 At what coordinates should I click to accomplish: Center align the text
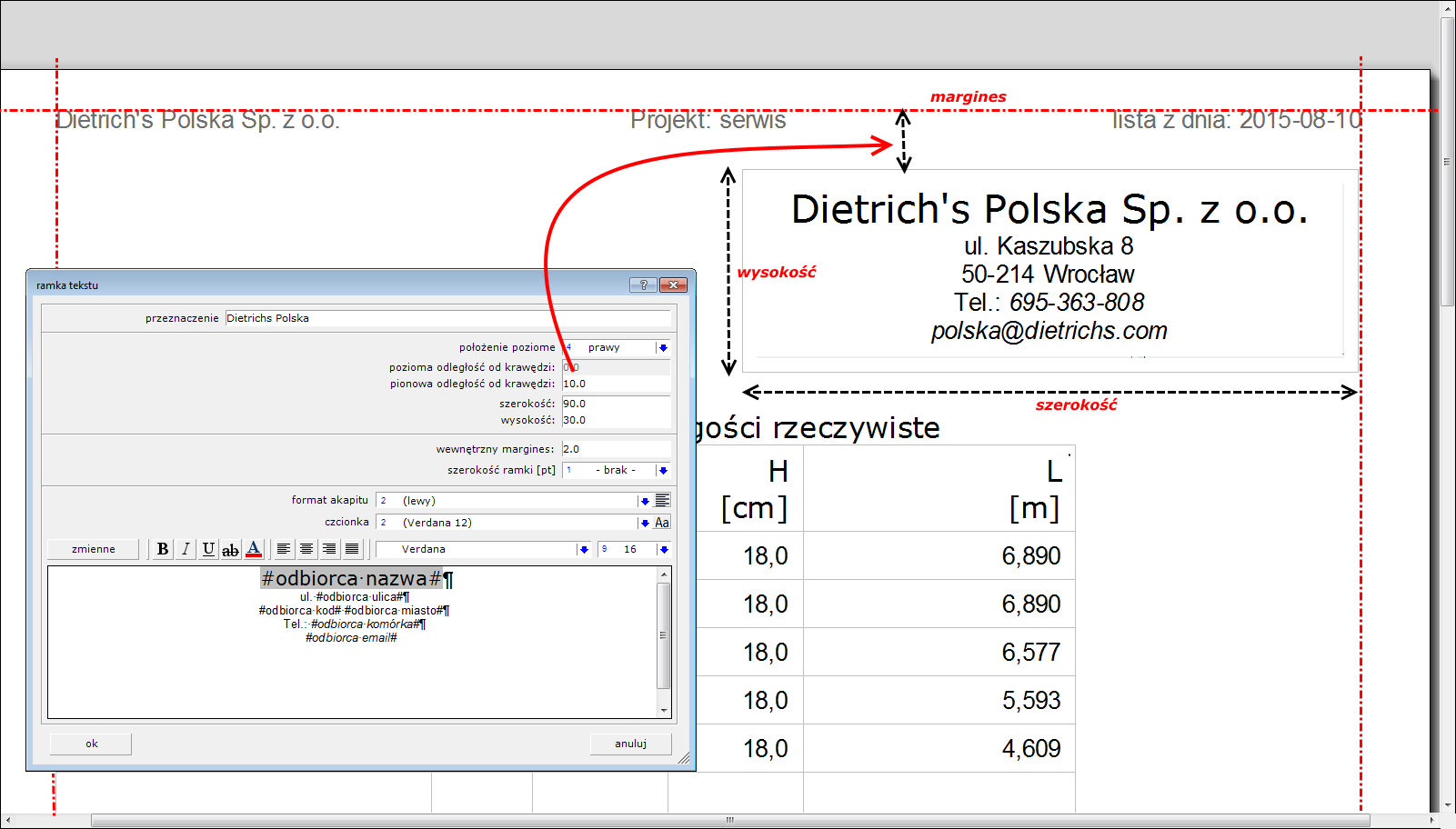click(306, 549)
